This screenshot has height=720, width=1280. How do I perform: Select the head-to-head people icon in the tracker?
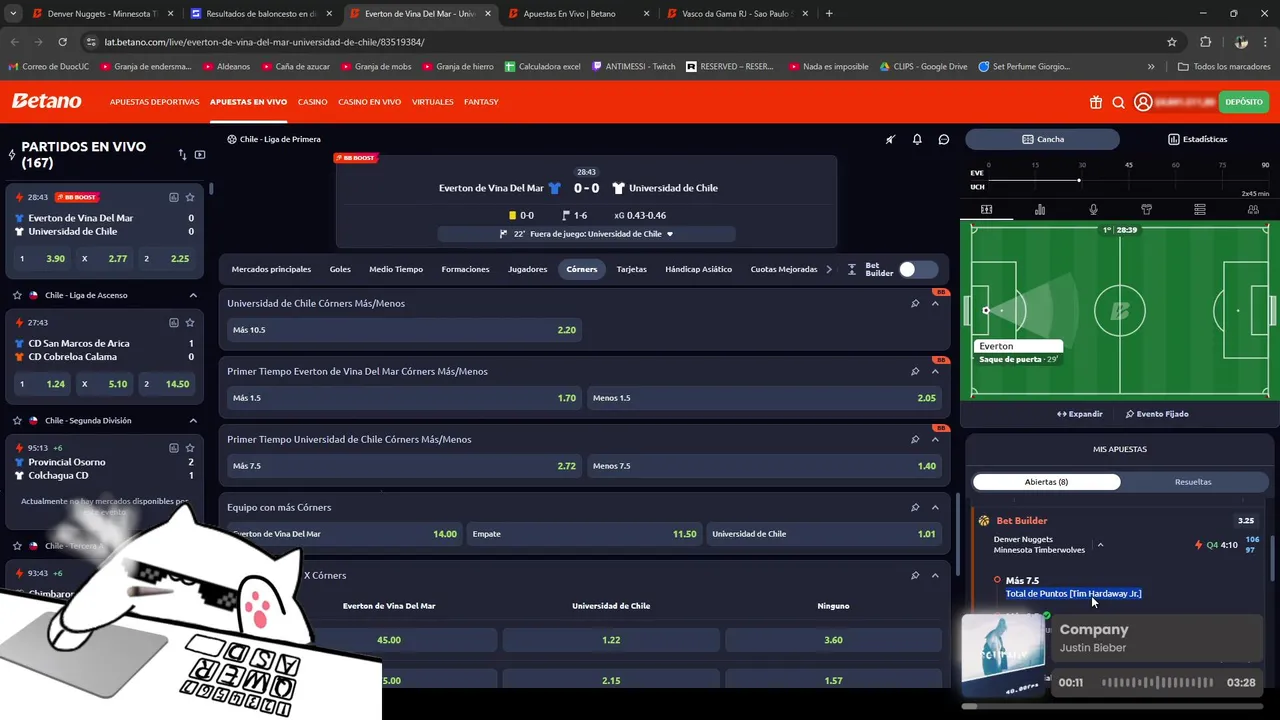1253,209
